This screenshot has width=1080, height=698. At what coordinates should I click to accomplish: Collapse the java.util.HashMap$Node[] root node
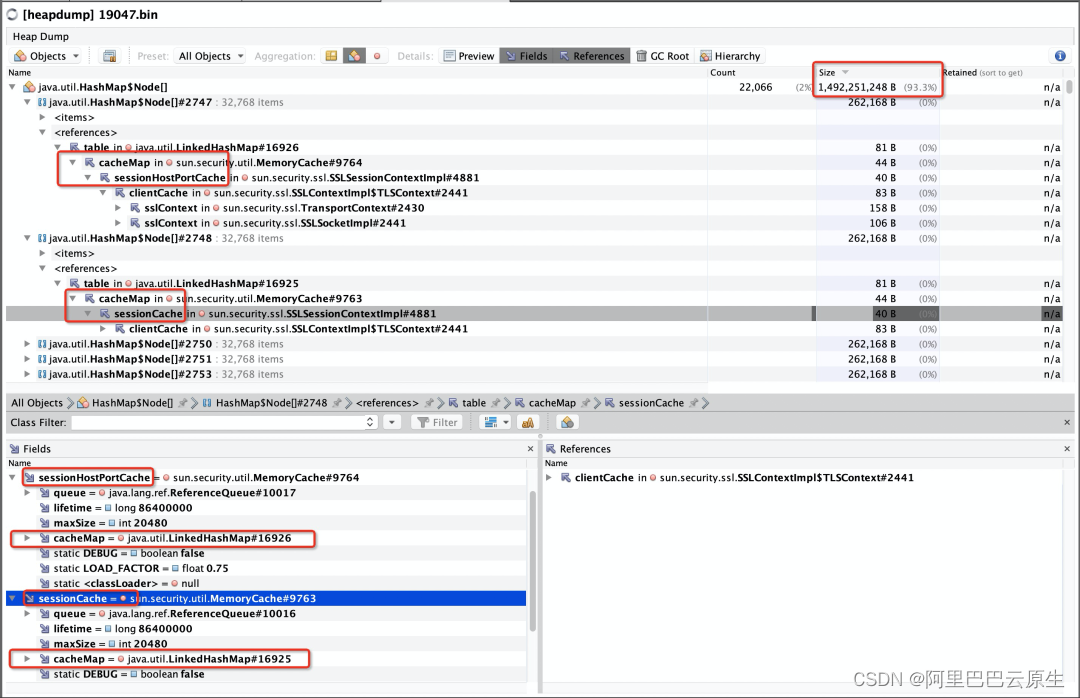tap(12, 87)
